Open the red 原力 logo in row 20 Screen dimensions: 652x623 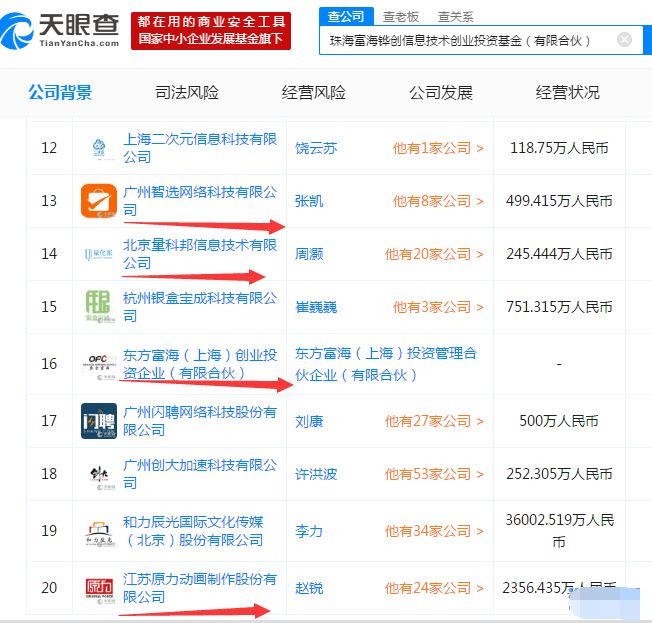coord(99,588)
